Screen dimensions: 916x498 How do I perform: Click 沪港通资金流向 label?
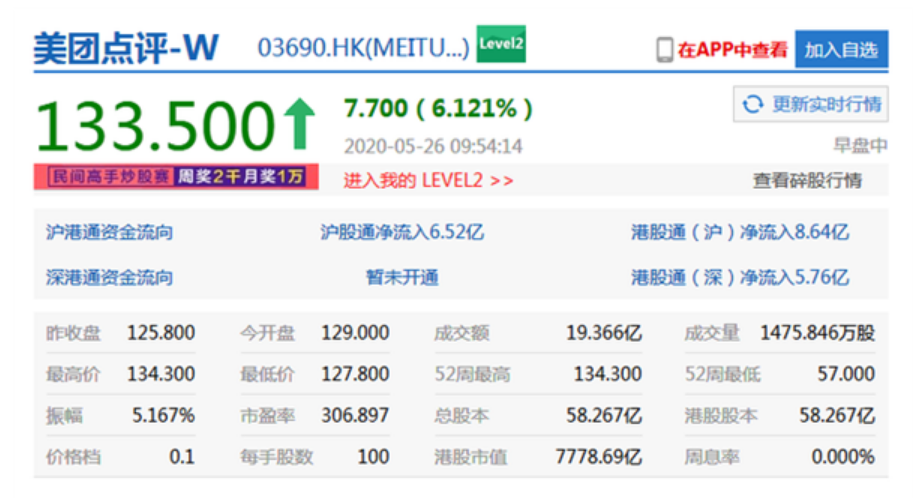(x=109, y=232)
